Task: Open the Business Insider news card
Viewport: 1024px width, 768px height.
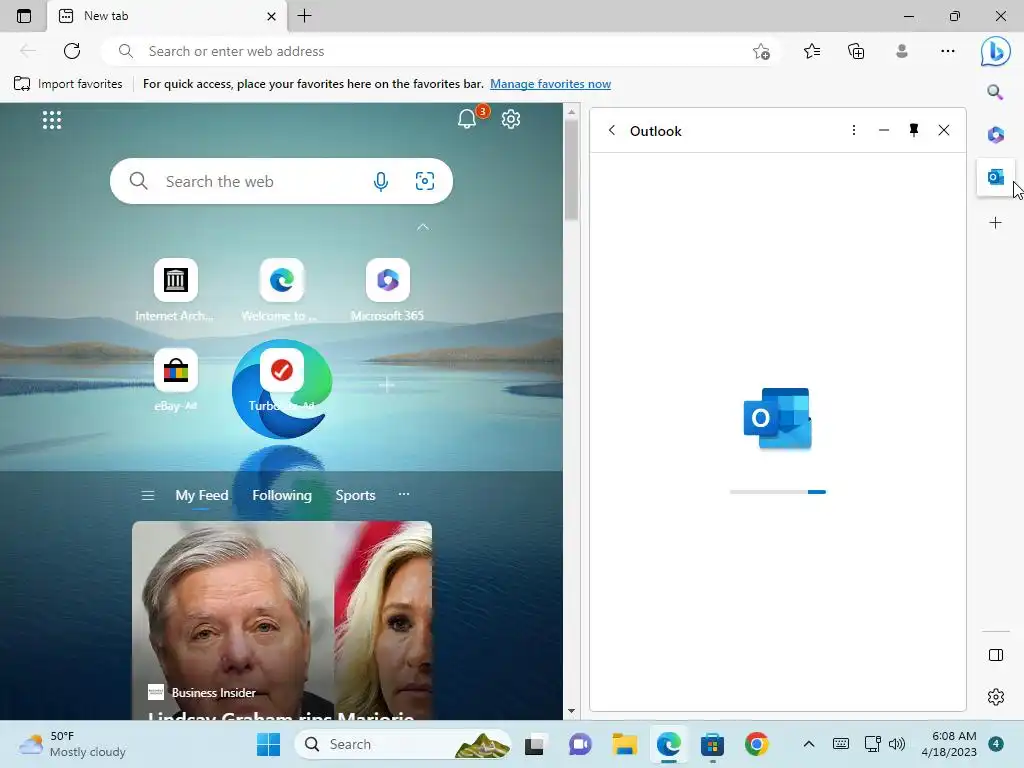Action: coord(281,620)
